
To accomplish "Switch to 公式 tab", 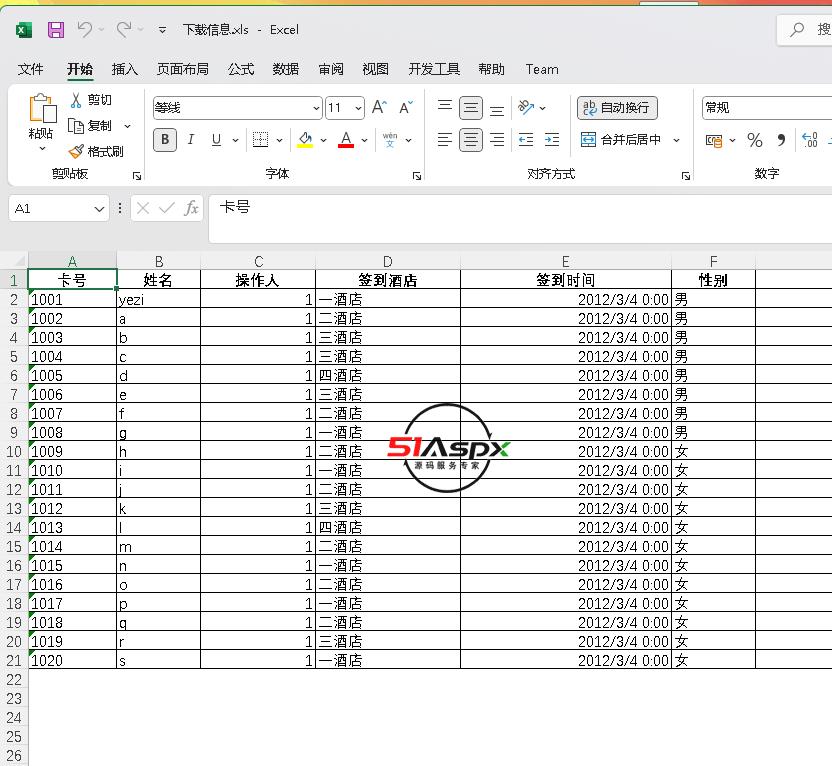I will tap(241, 69).
